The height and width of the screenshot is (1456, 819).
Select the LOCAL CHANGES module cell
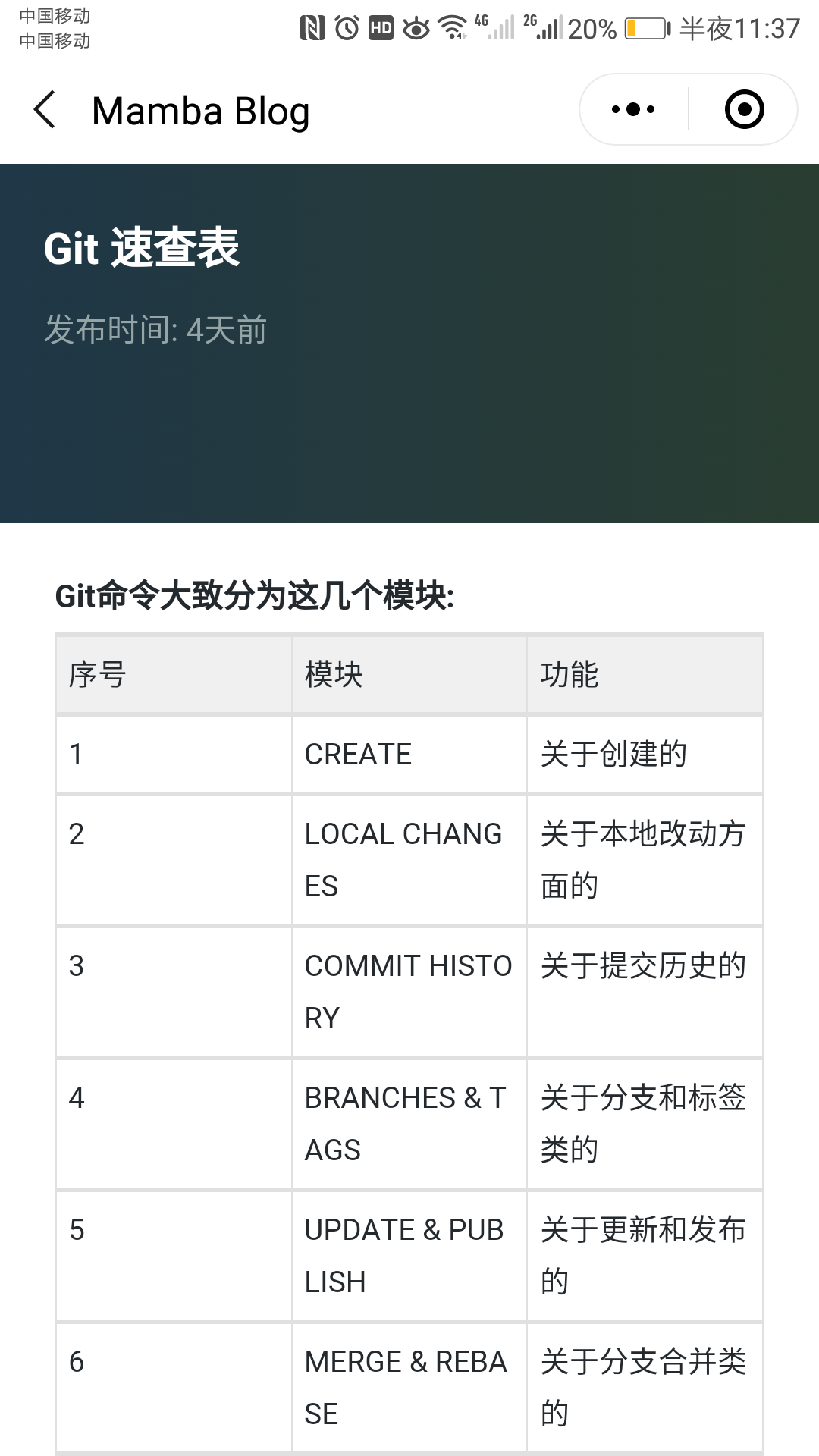click(409, 860)
